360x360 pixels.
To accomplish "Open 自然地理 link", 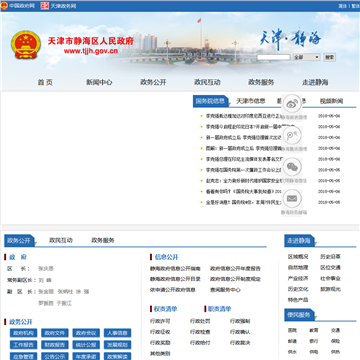I will point(298,267).
